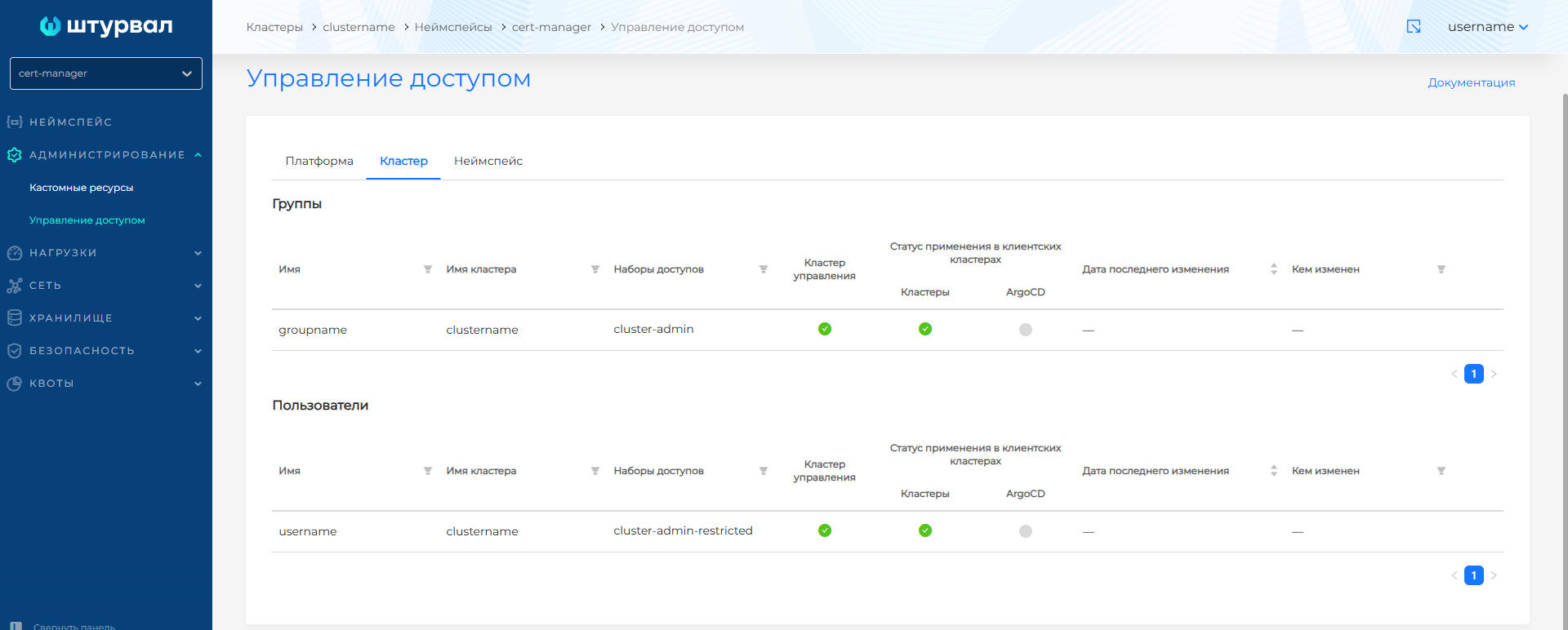Switch to the Неймспейс tab
Viewport: 1568px width, 630px height.
point(488,161)
